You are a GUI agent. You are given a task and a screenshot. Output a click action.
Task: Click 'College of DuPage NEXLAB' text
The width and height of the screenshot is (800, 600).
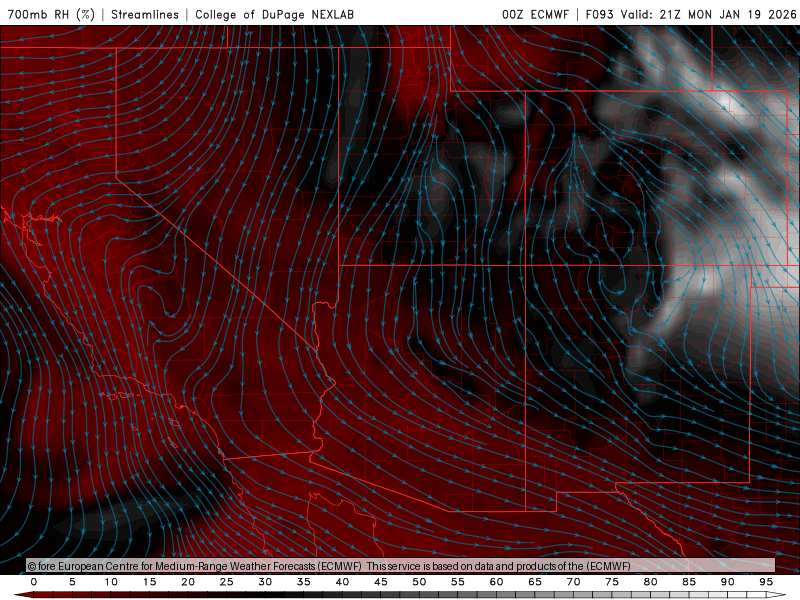point(274,14)
